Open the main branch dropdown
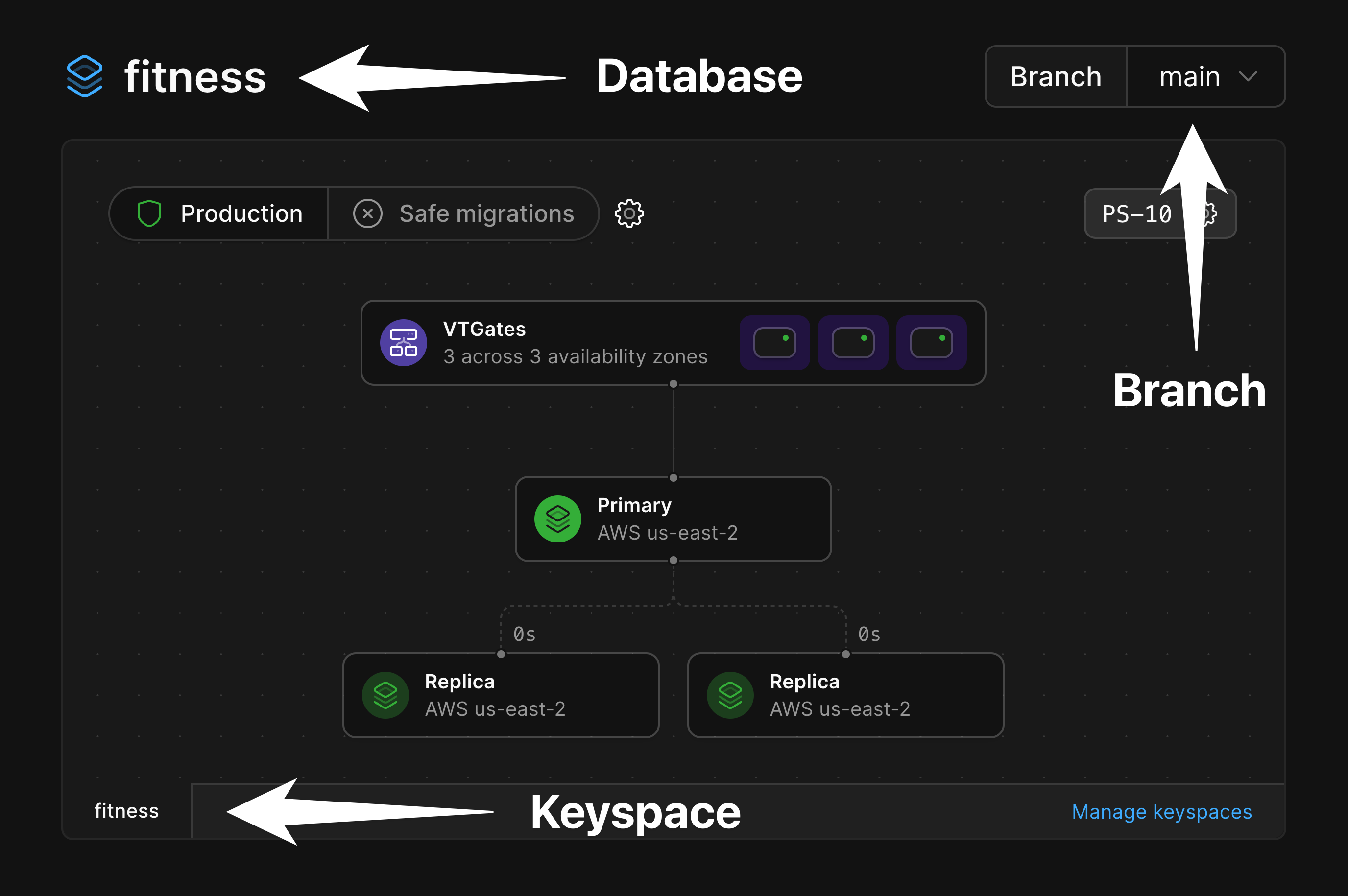 coord(1206,76)
